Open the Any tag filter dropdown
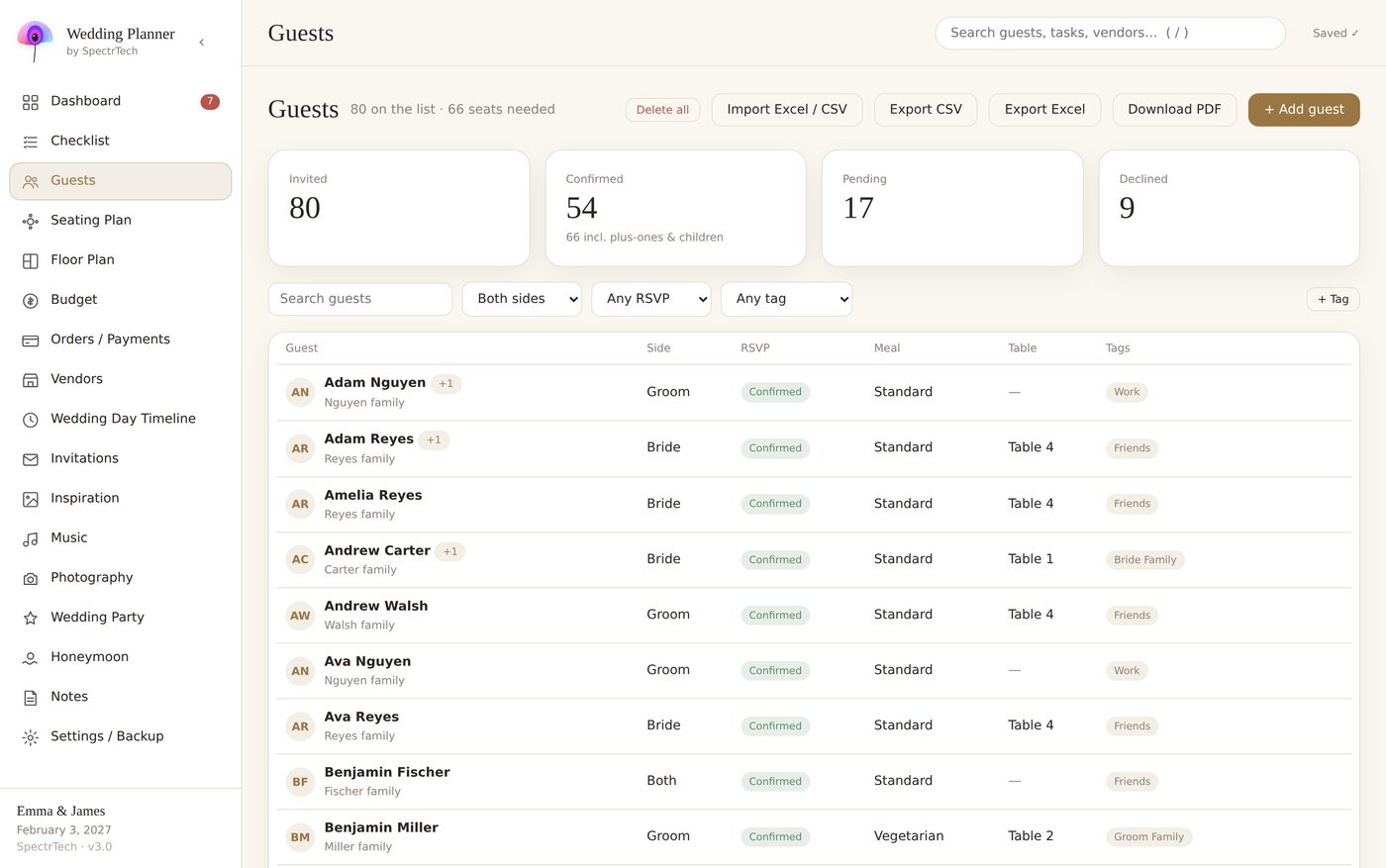Viewport: 1386px width, 868px height. (x=787, y=299)
